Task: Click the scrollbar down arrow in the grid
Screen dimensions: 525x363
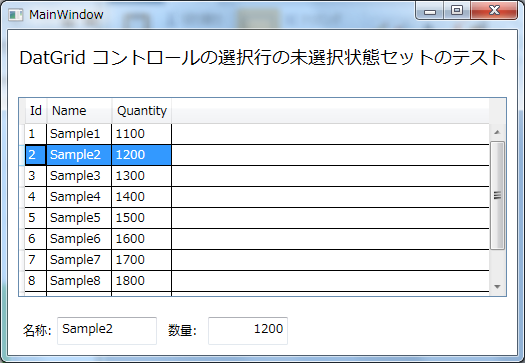Action: (x=497, y=287)
